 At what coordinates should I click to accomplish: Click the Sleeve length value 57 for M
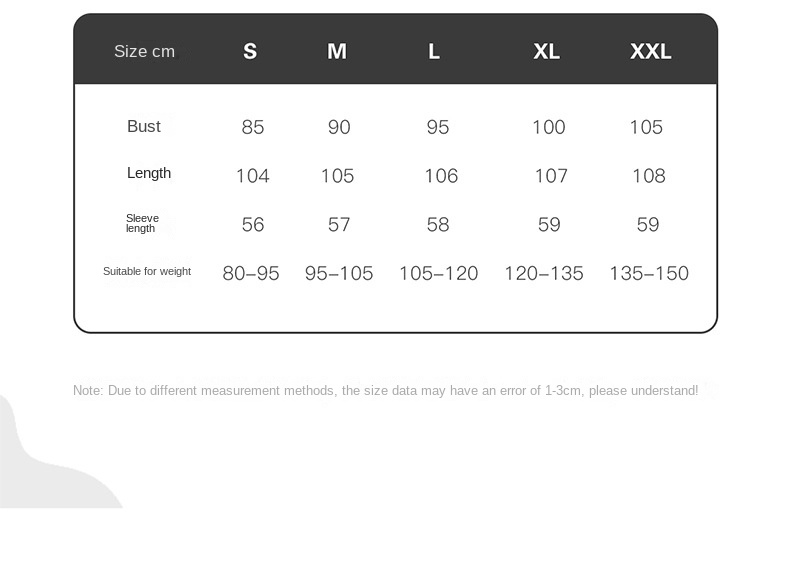point(339,225)
